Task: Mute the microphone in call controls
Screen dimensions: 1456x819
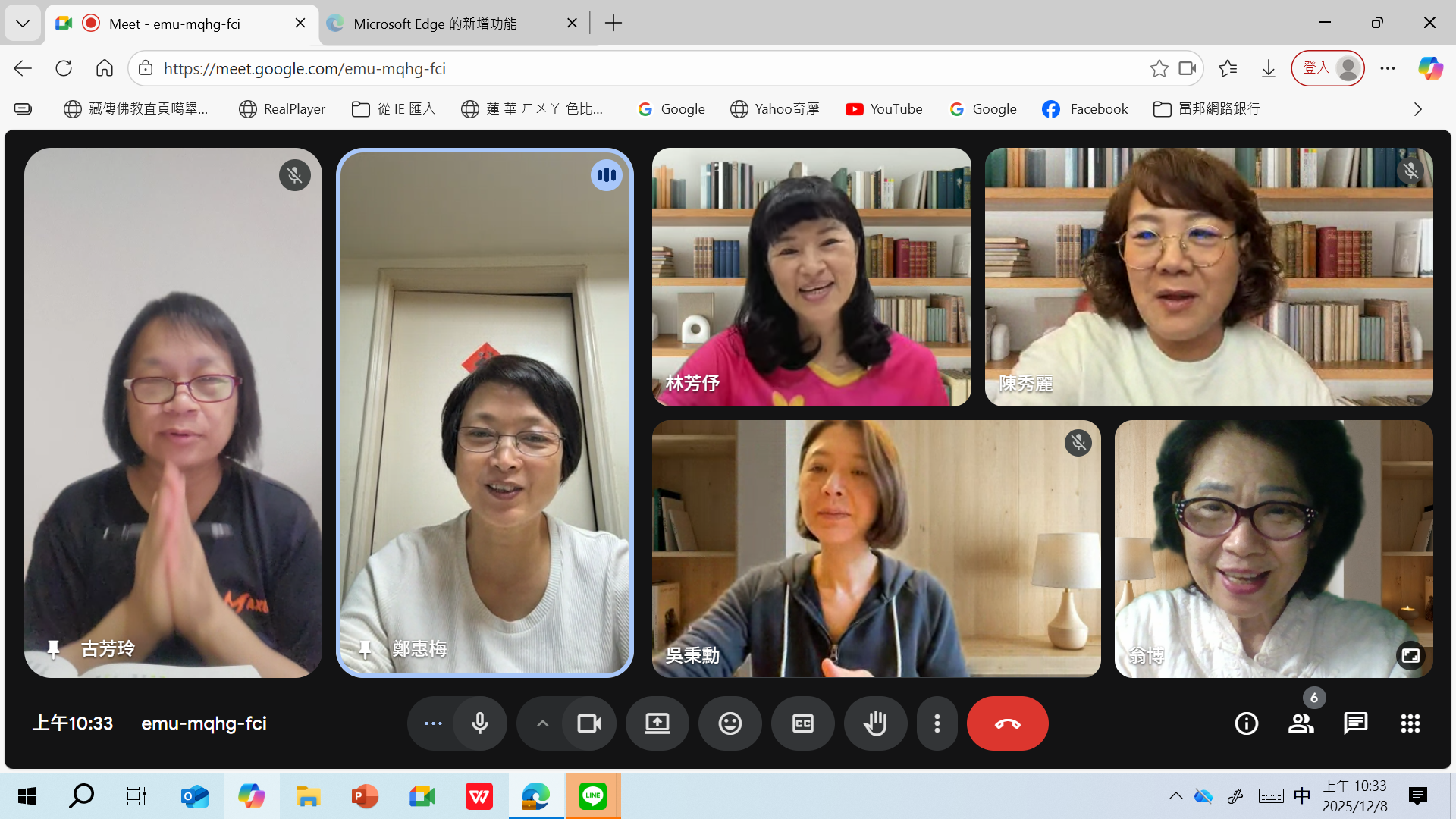Action: click(479, 723)
